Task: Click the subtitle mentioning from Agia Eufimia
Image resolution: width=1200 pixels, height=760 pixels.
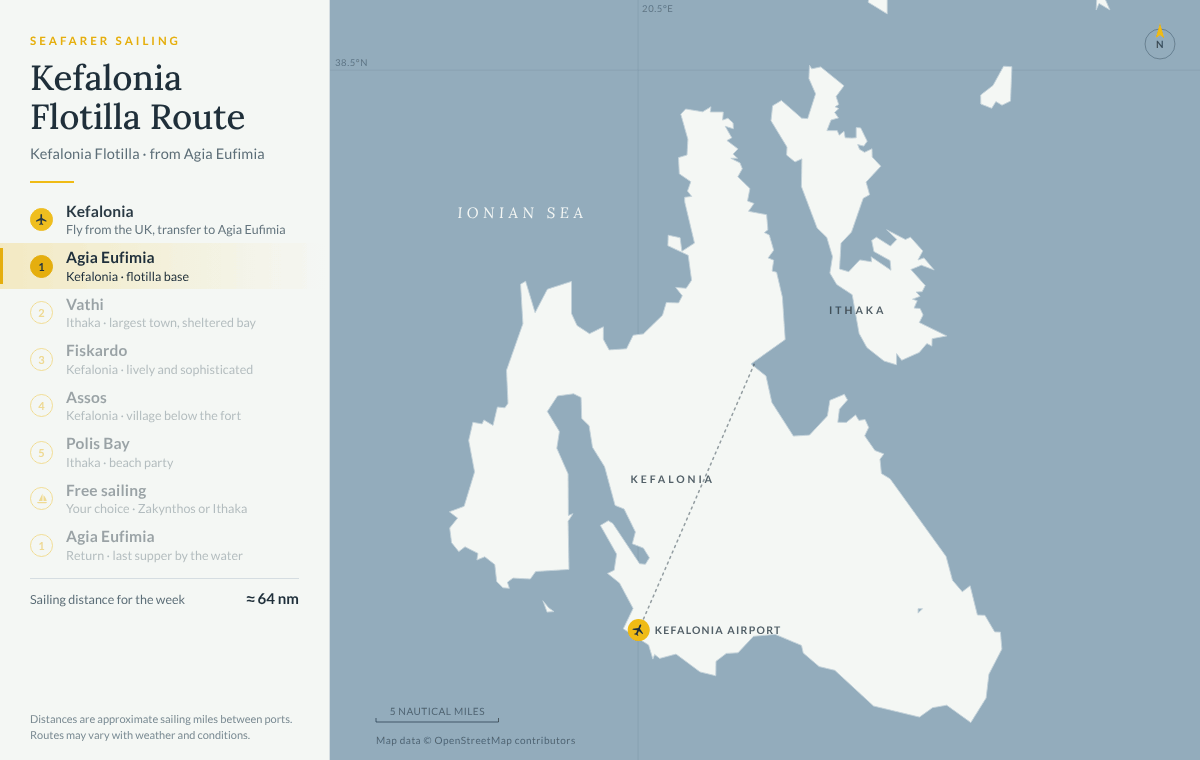Action: coord(147,154)
